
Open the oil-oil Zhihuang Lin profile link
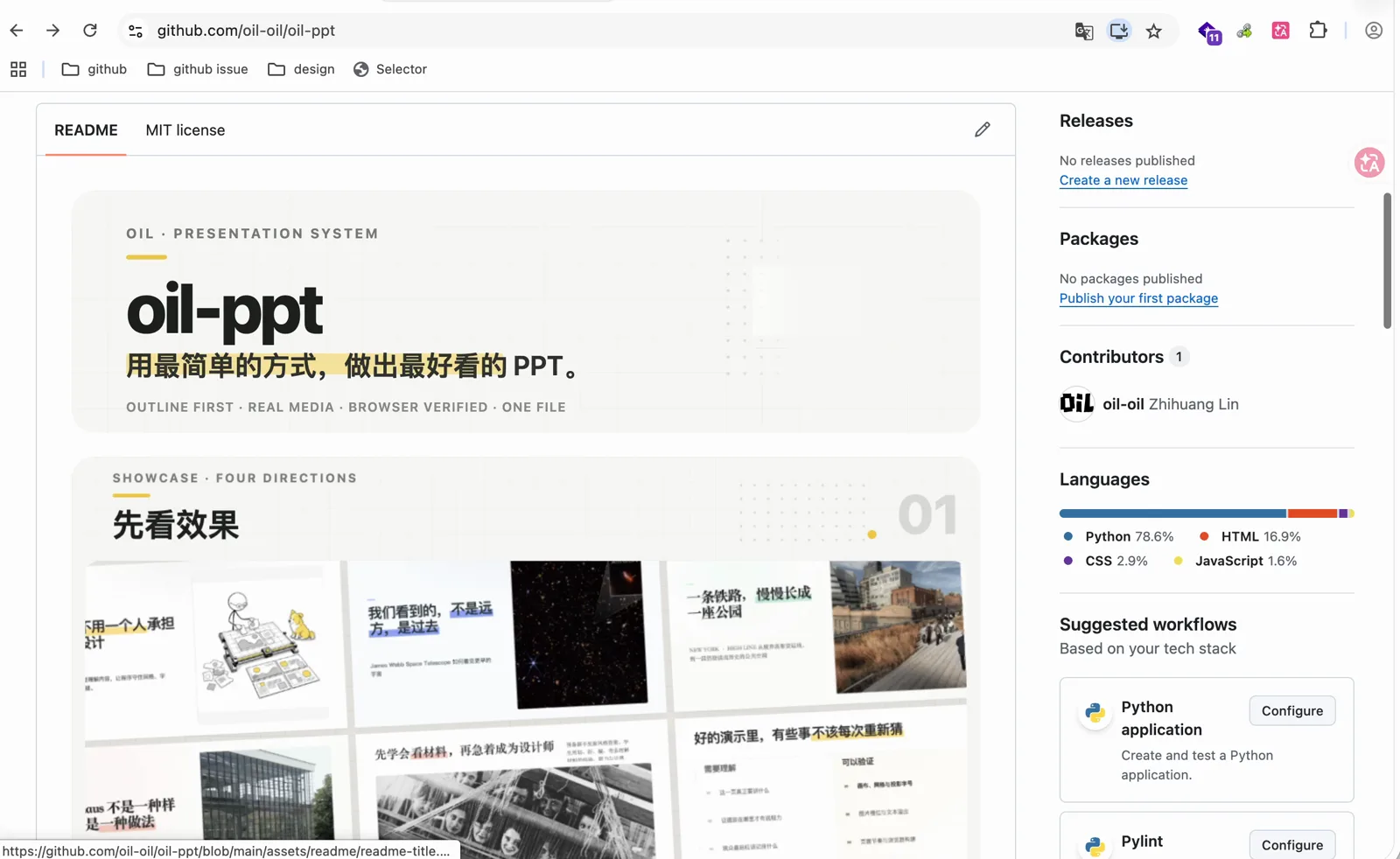(x=1171, y=404)
